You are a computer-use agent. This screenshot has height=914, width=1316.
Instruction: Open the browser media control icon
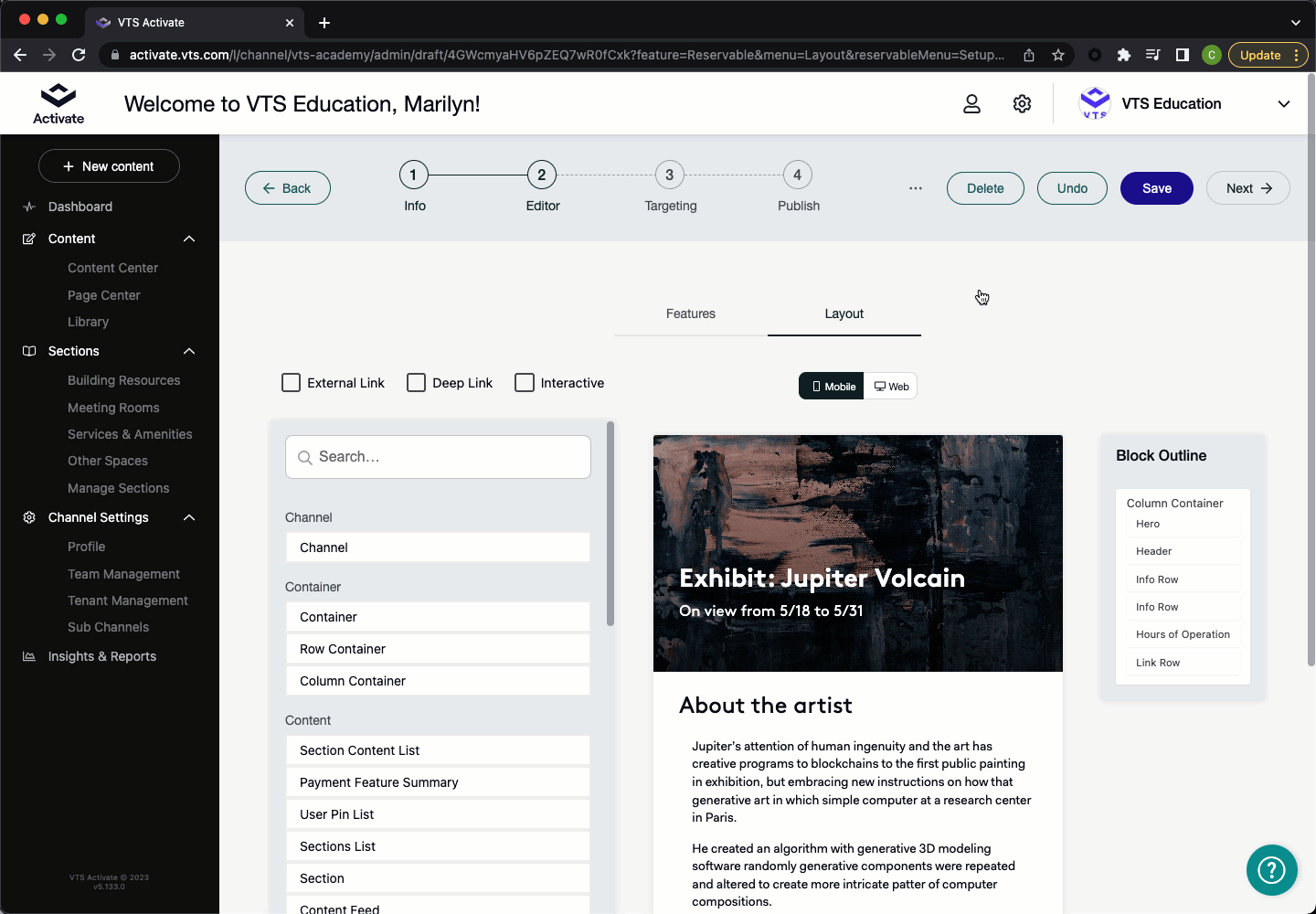1153,55
